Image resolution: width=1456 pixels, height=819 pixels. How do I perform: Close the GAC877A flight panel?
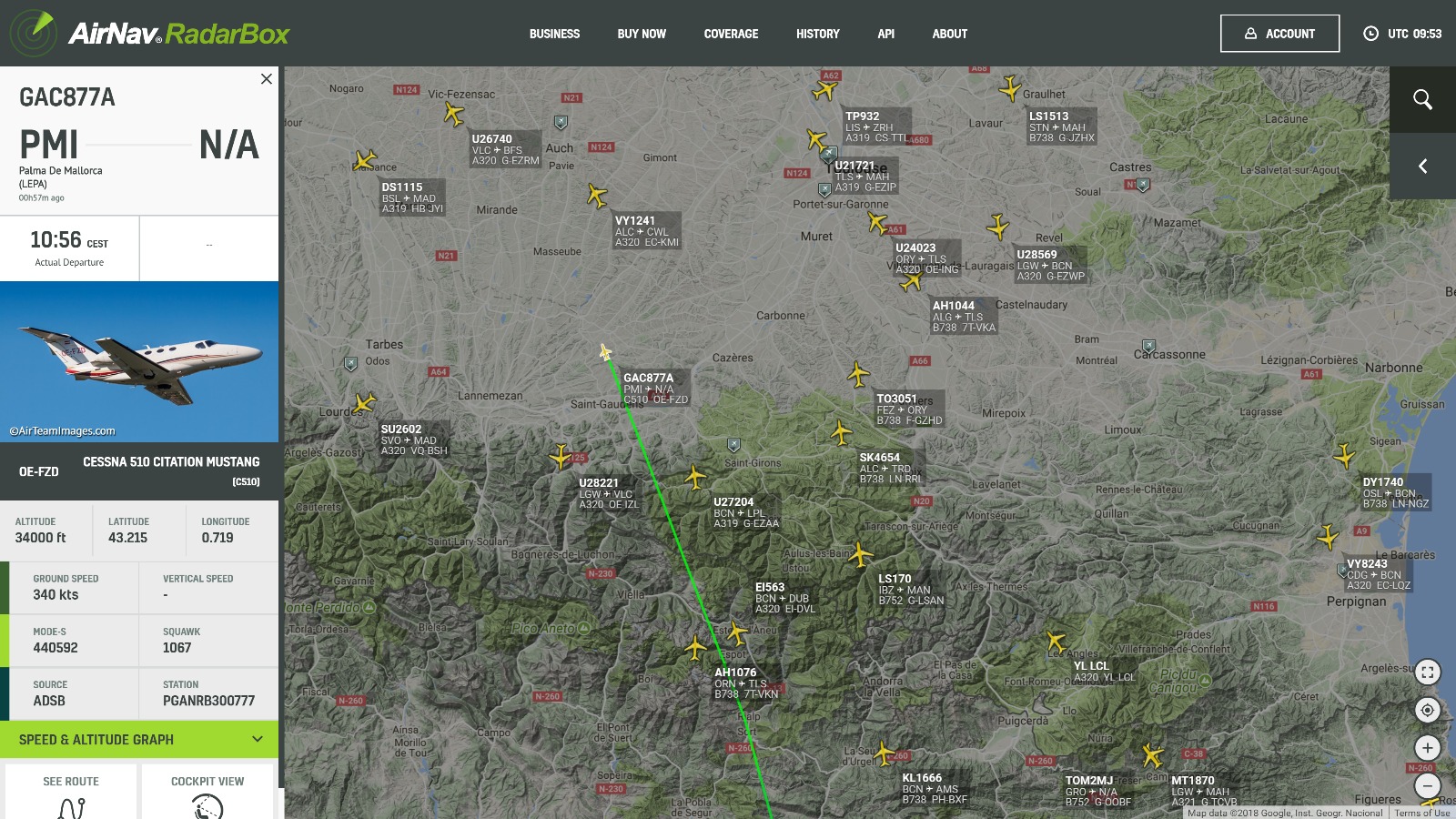pos(267,79)
